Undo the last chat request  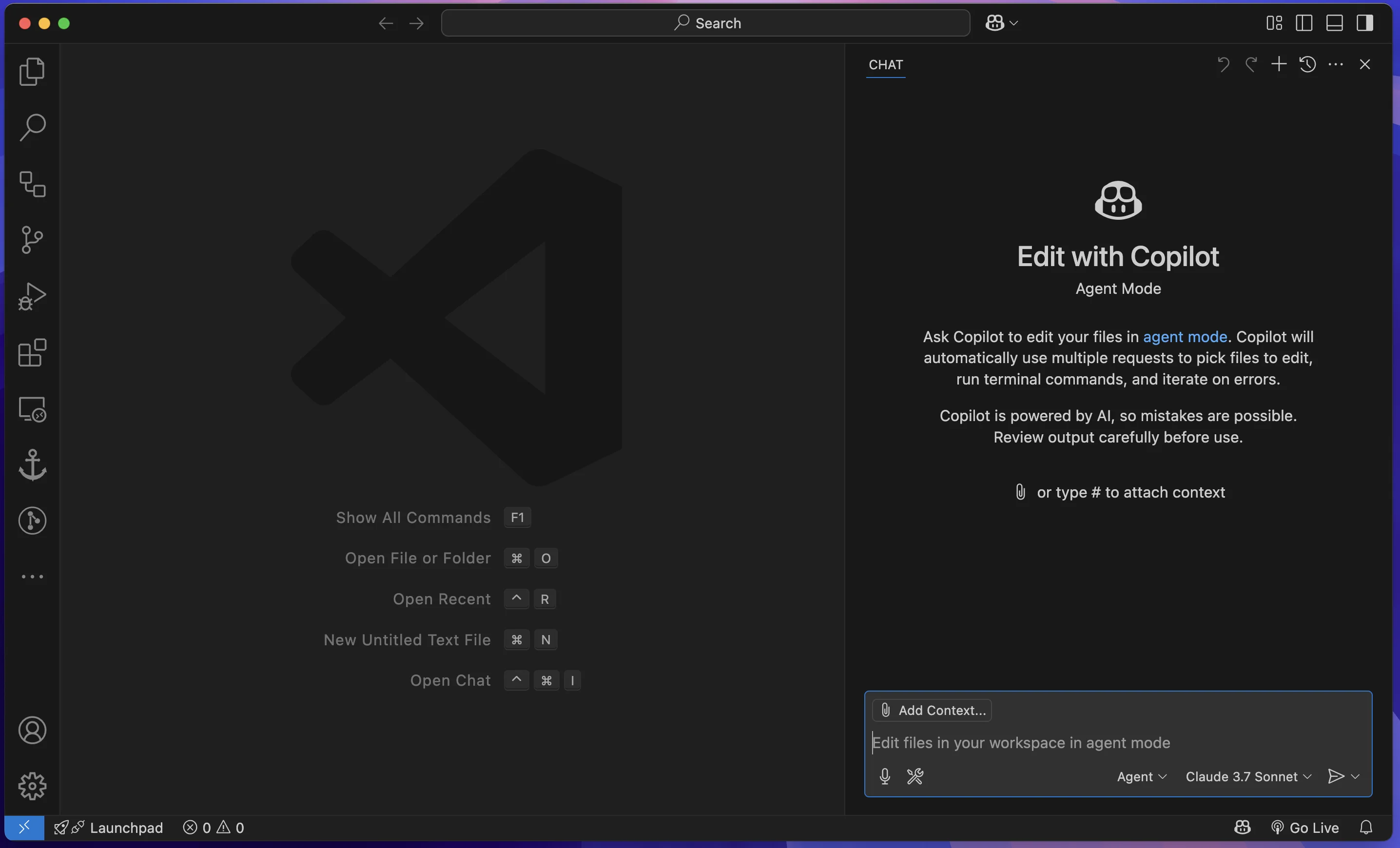pos(1224,64)
